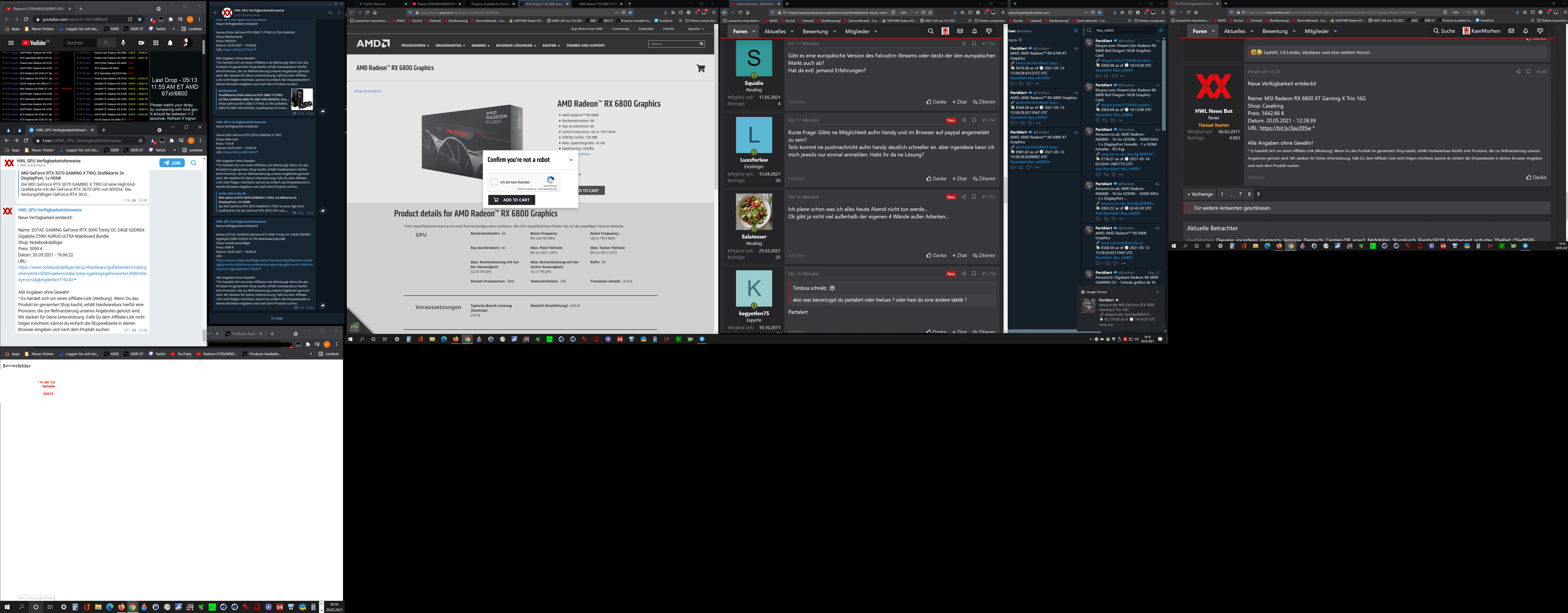1568x613 pixels.
Task: Follow the 'Shop all products' link
Action: click(x=368, y=91)
